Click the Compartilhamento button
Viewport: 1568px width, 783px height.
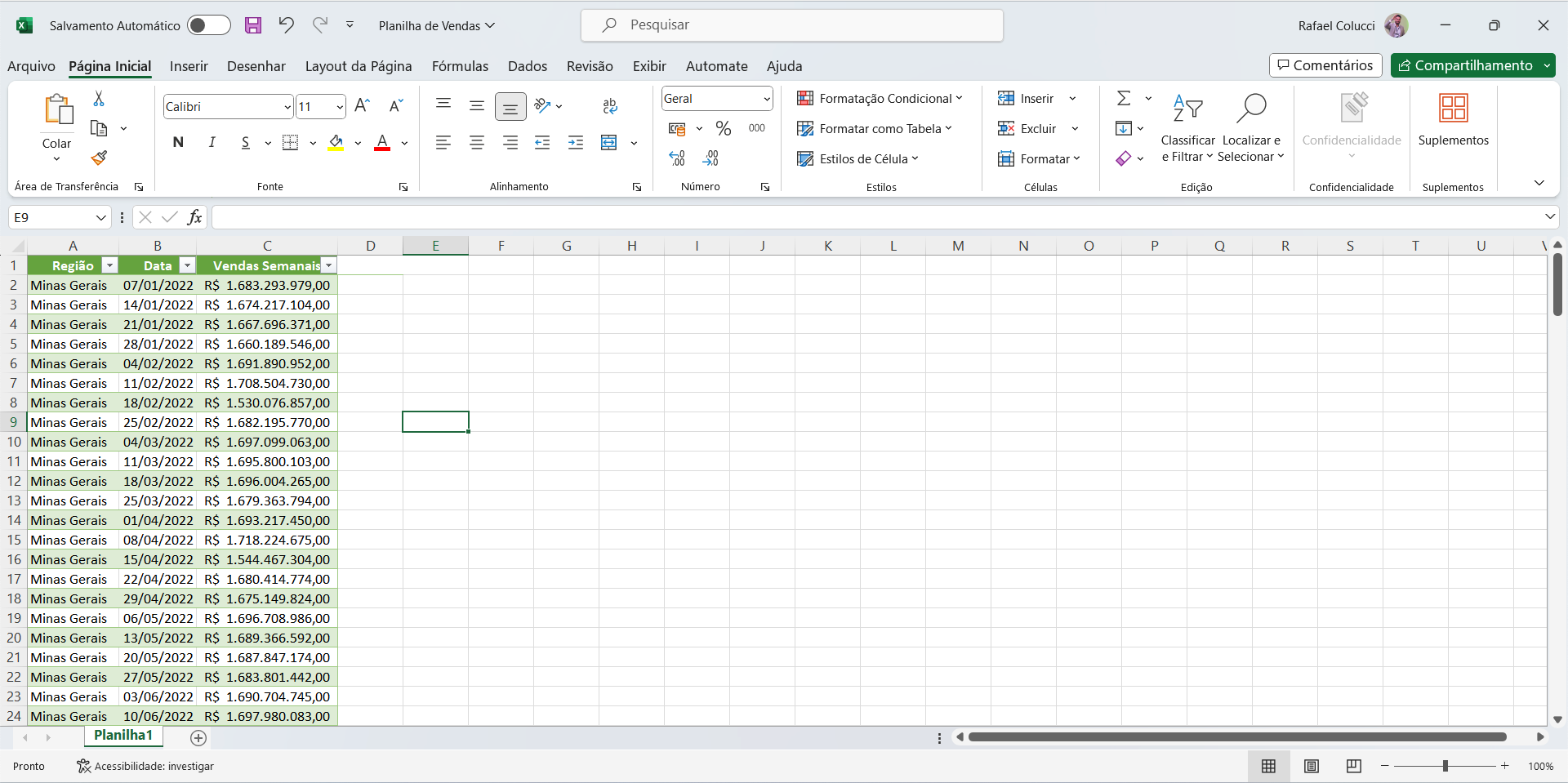(1465, 65)
